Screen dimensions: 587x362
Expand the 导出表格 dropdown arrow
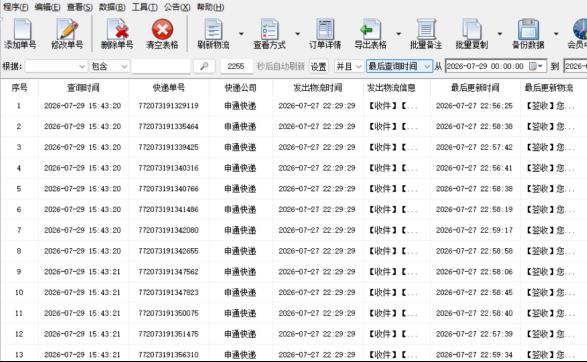pos(399,34)
